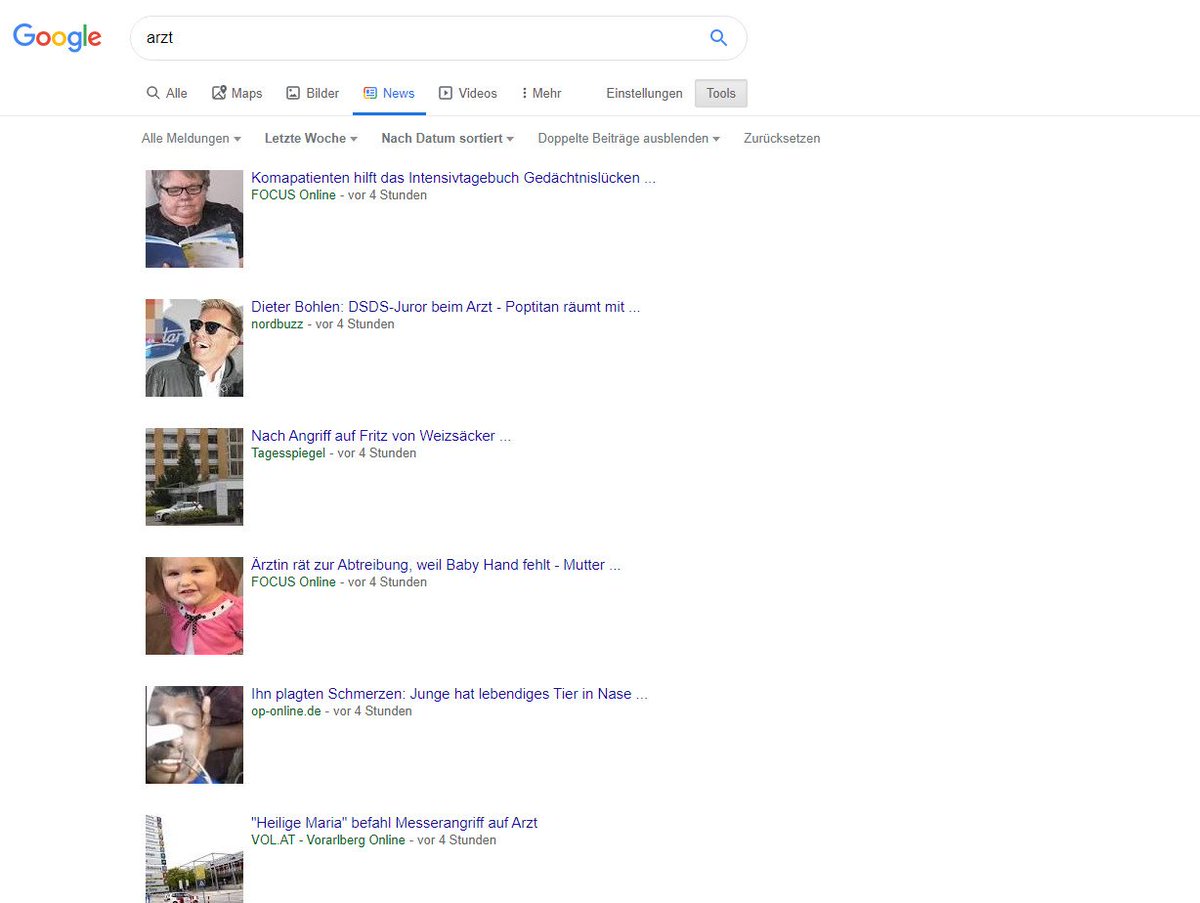Open Doppelte Beiträge ausblenden dropdown

[629, 139]
